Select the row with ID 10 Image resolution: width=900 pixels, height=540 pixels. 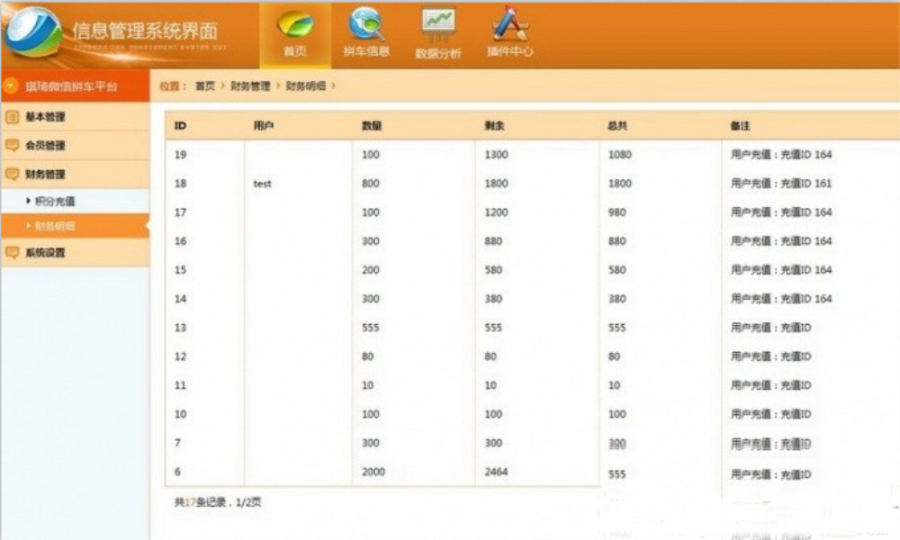pyautogui.click(x=531, y=414)
